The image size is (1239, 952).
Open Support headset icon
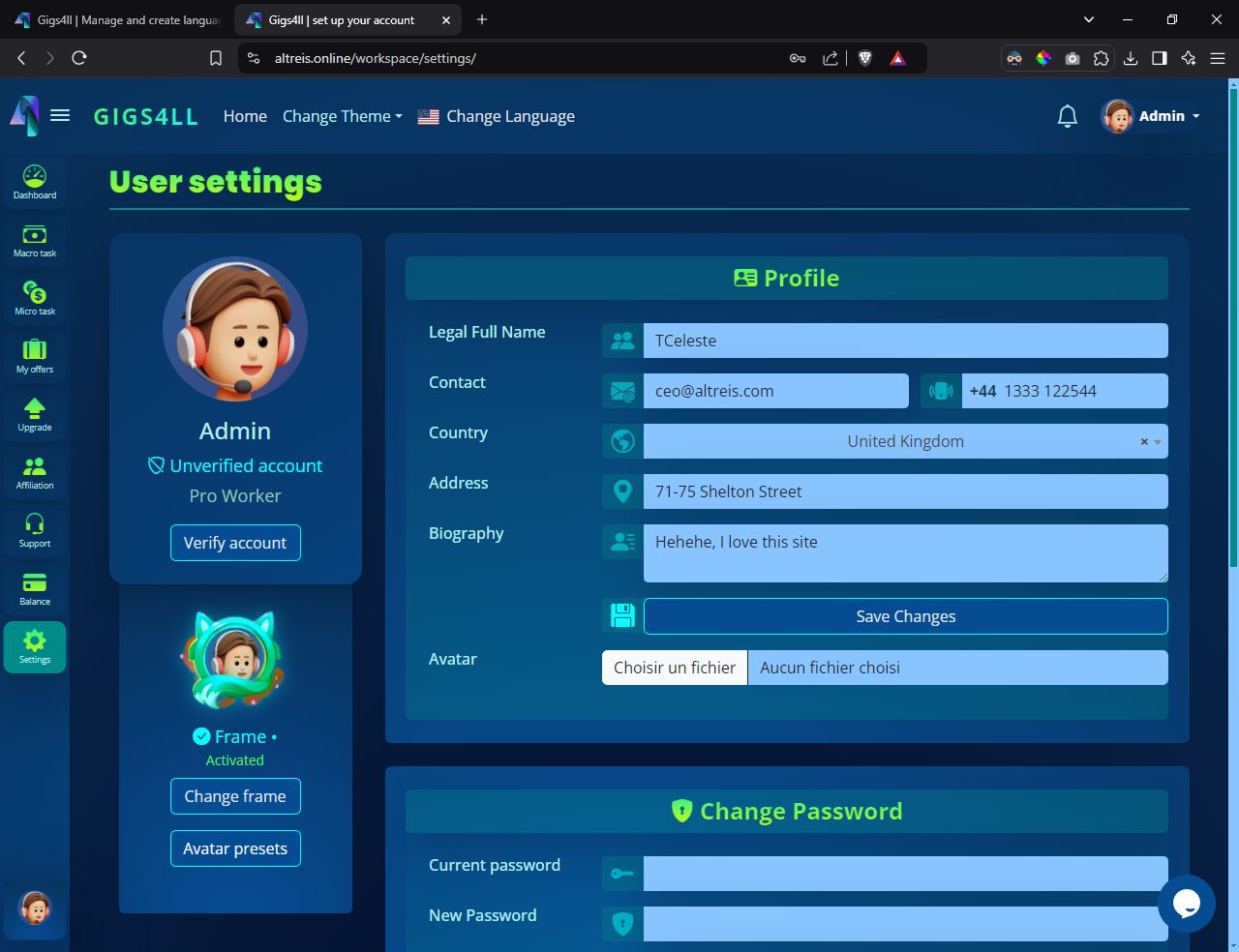pos(35,530)
